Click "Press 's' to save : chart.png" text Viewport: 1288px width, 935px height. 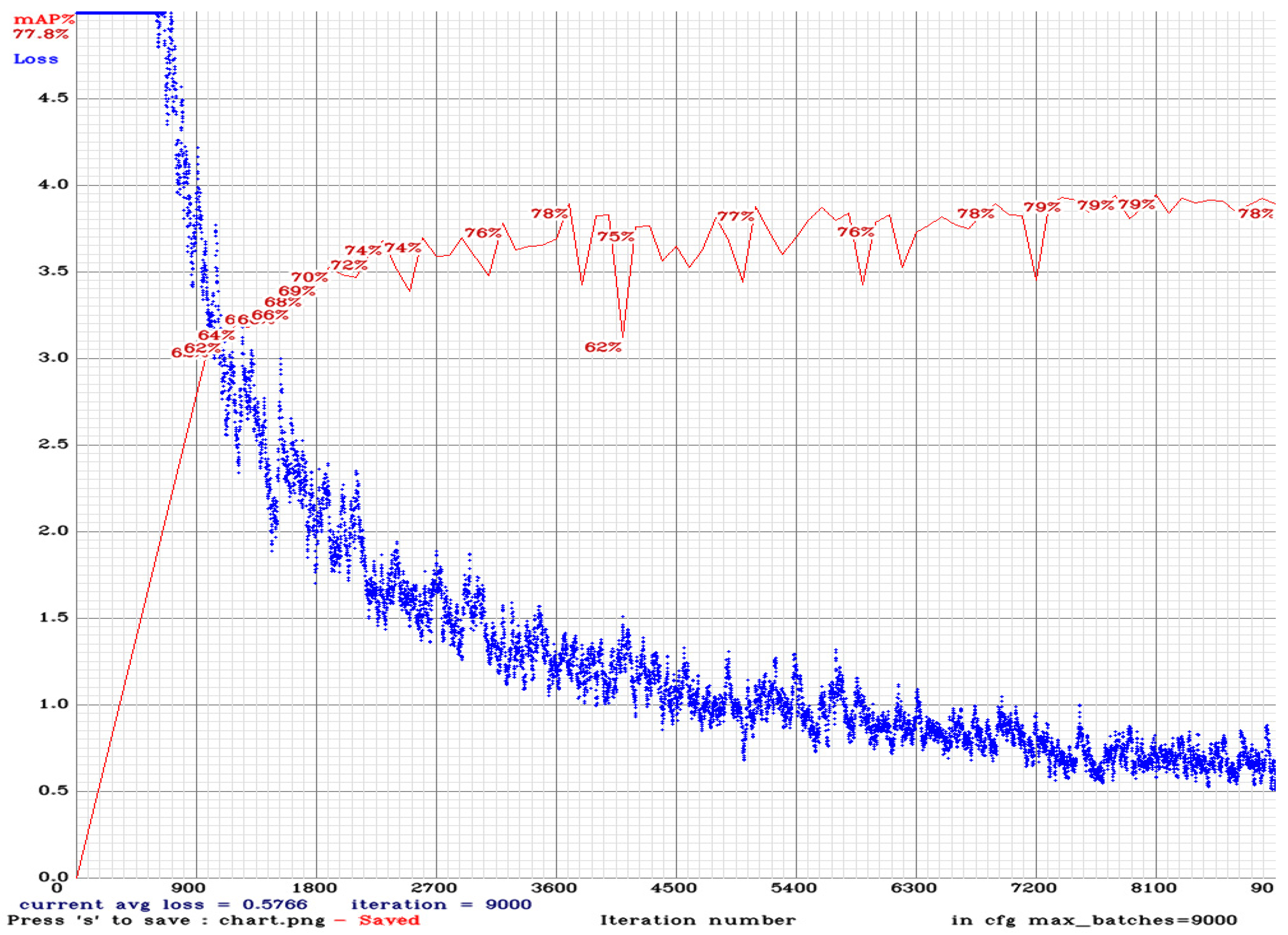[166, 920]
